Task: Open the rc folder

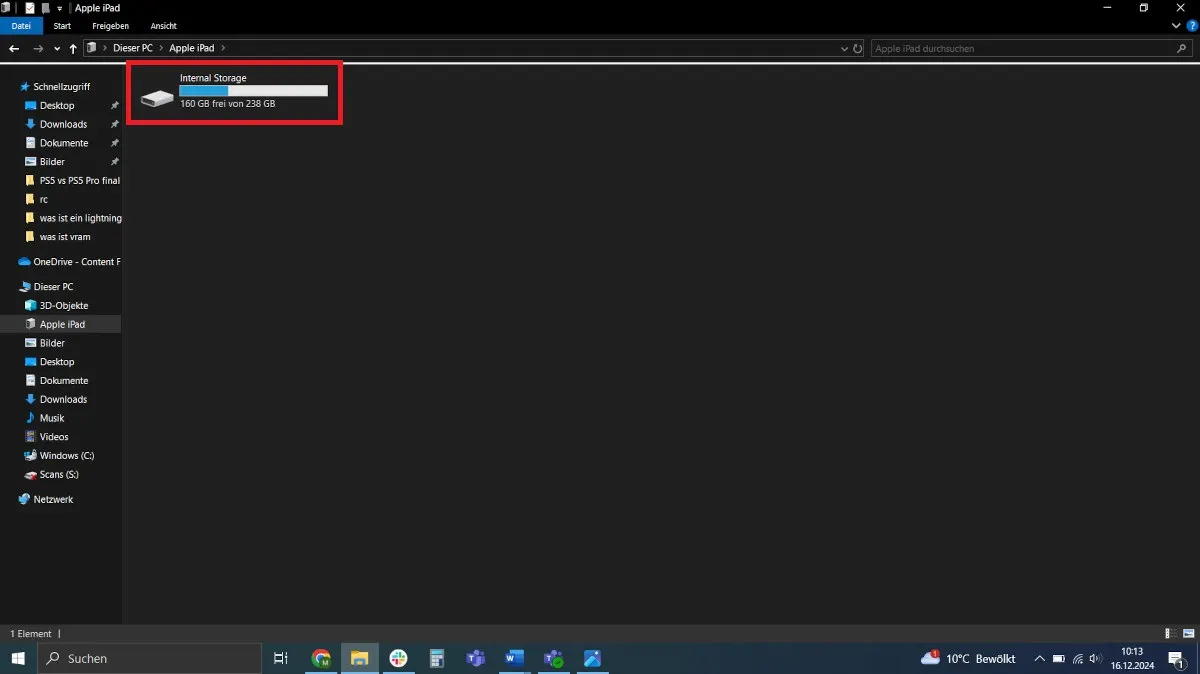Action: (43, 199)
